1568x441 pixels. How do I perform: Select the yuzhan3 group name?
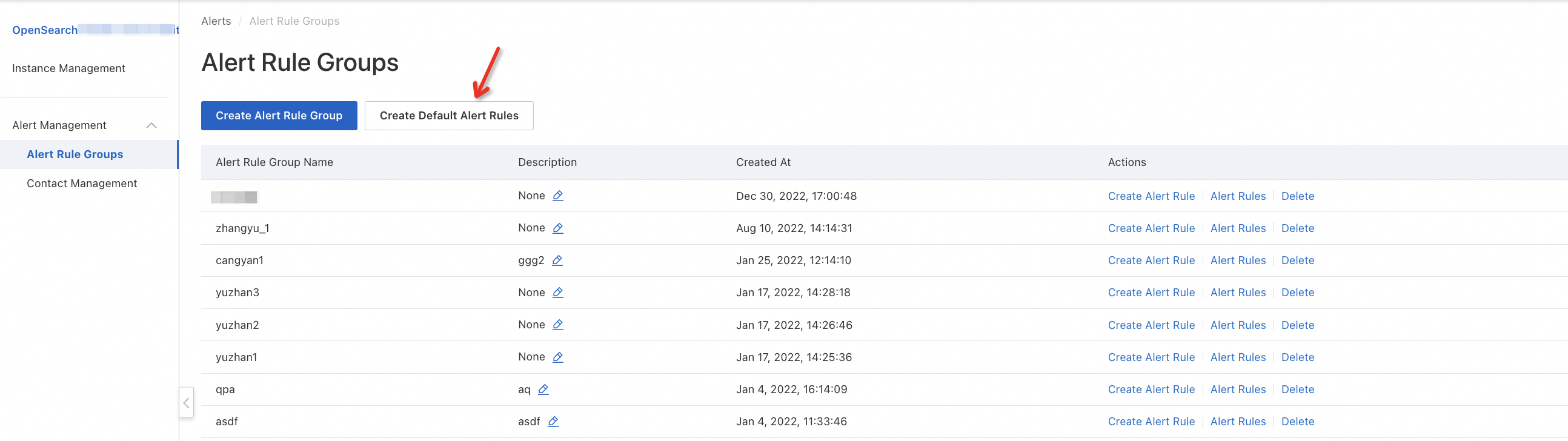click(238, 293)
